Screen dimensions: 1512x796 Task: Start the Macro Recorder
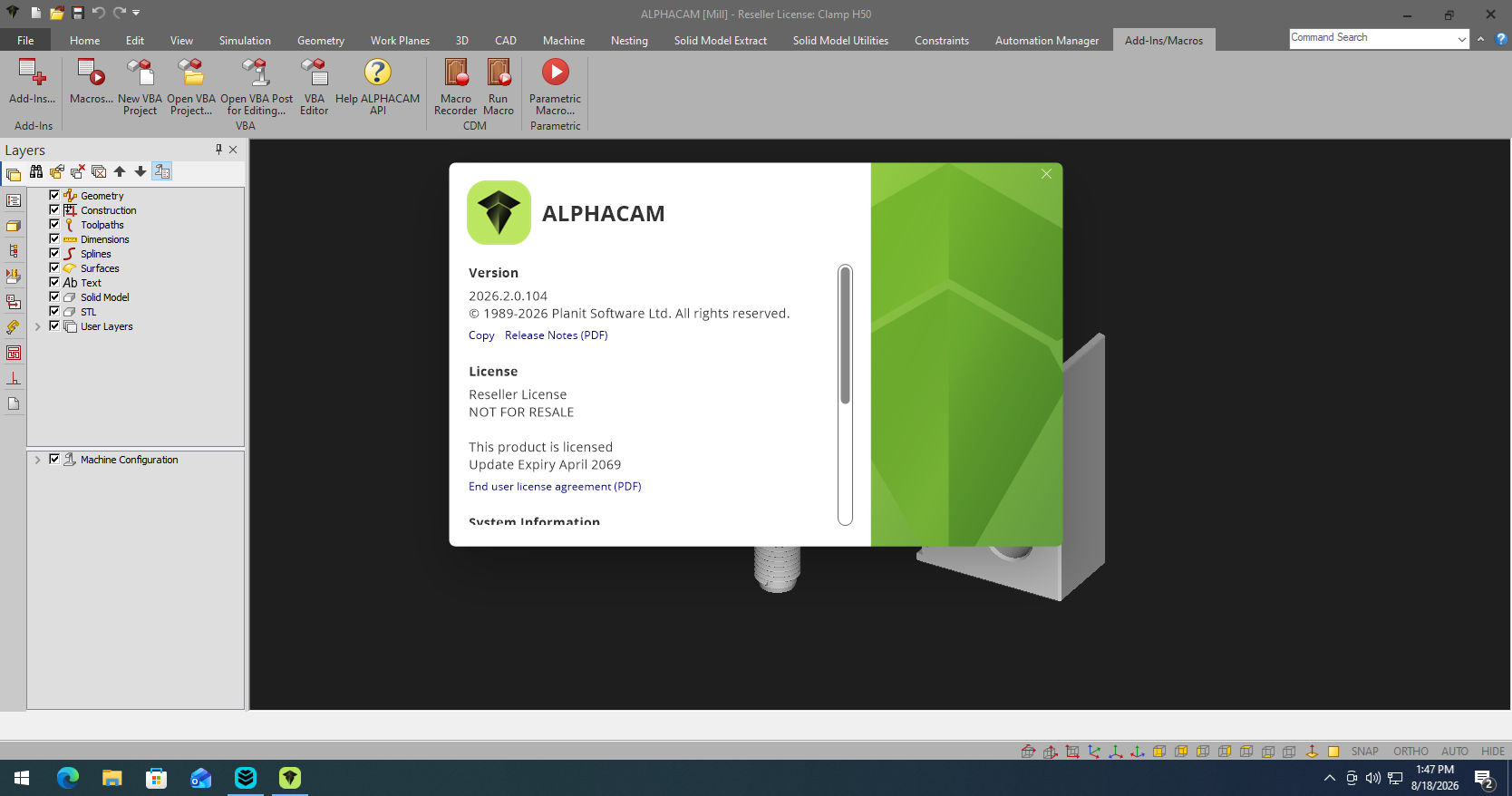tap(455, 87)
